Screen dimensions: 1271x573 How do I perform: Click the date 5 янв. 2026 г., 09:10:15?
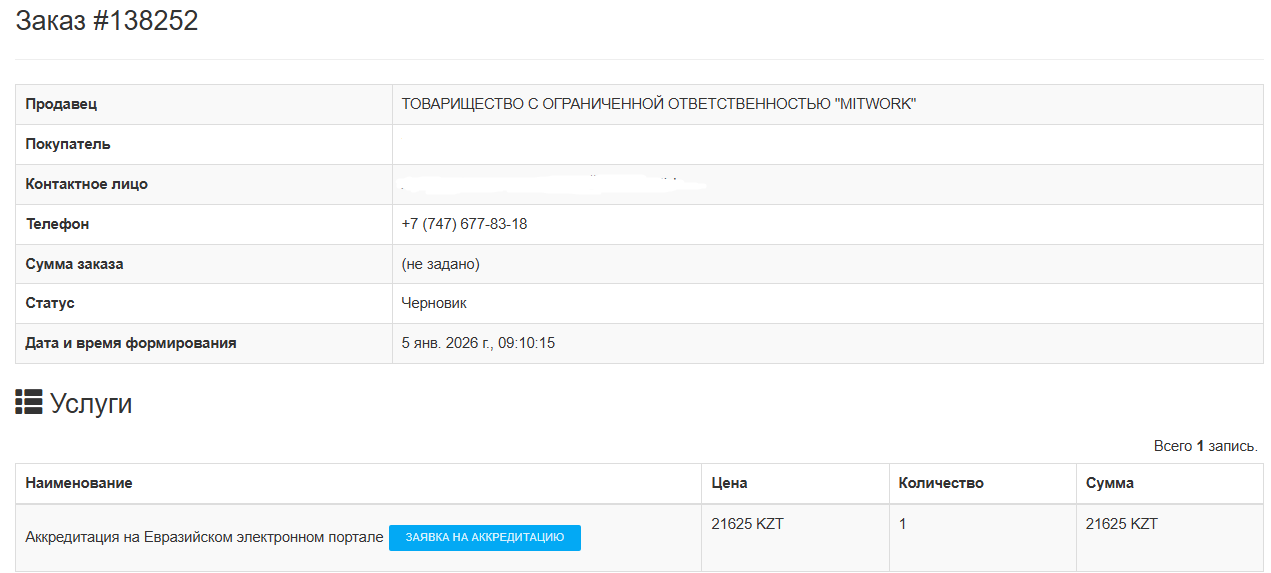[x=478, y=343]
